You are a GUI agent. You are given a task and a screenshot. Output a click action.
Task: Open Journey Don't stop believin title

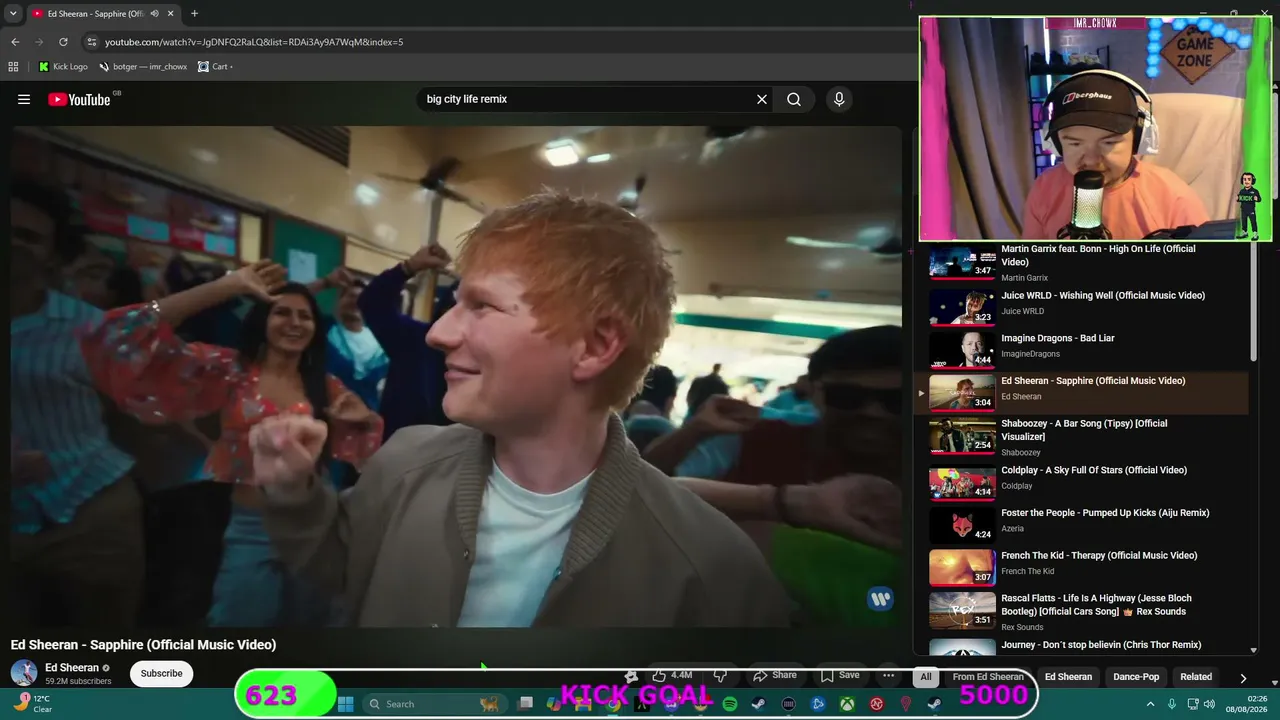pos(1101,645)
